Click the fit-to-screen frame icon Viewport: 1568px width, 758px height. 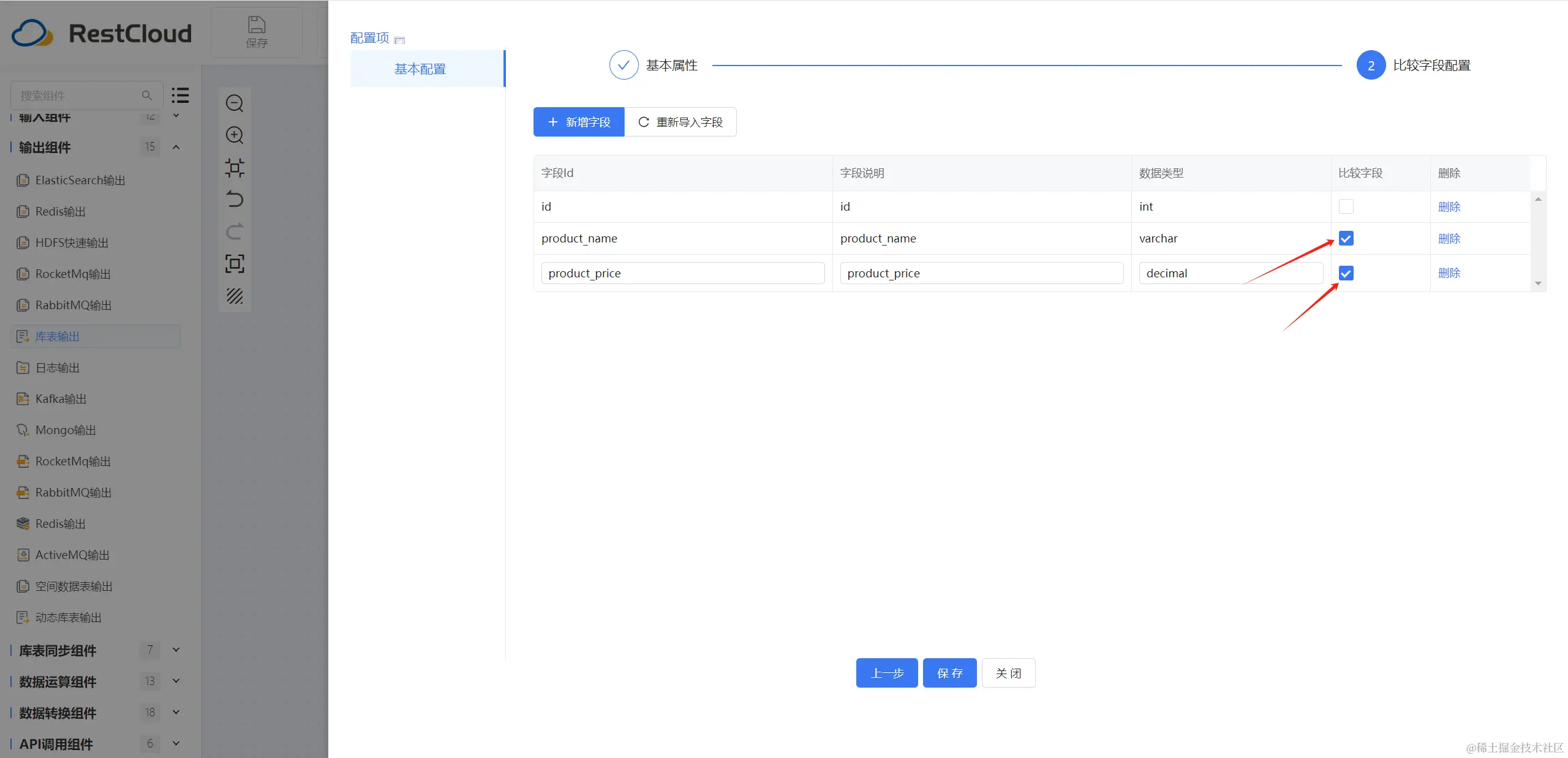(x=235, y=264)
